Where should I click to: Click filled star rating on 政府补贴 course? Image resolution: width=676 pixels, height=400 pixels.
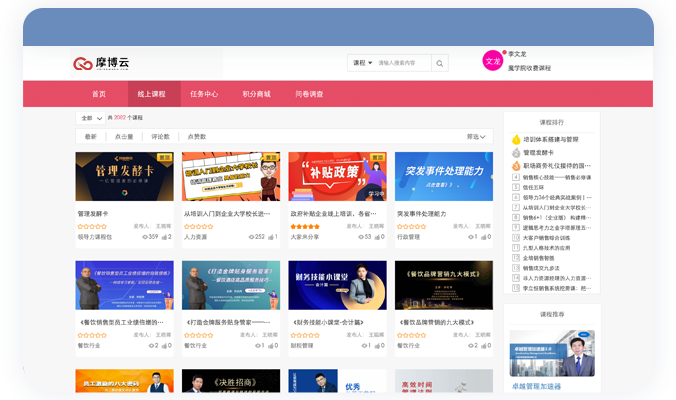[x=305, y=226]
